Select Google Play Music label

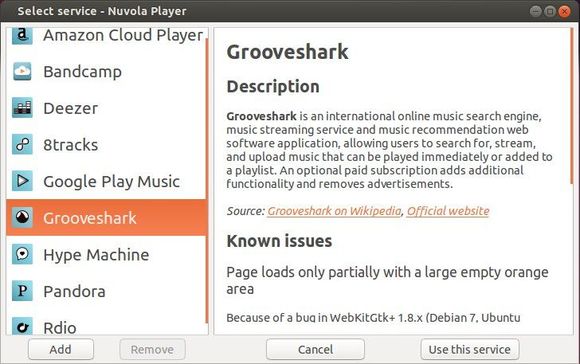[111, 182]
